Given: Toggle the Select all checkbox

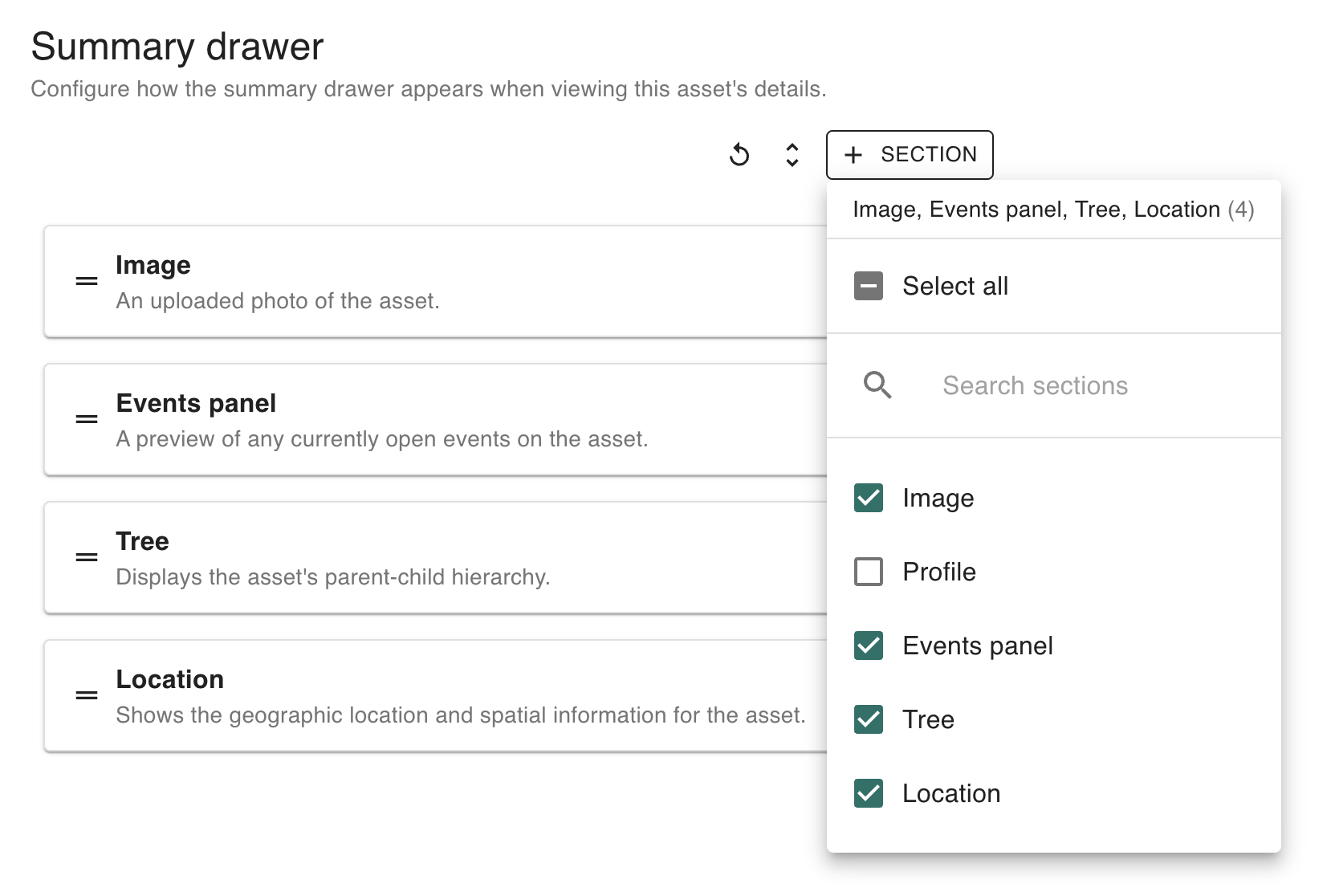Looking at the screenshot, I should coord(869,286).
